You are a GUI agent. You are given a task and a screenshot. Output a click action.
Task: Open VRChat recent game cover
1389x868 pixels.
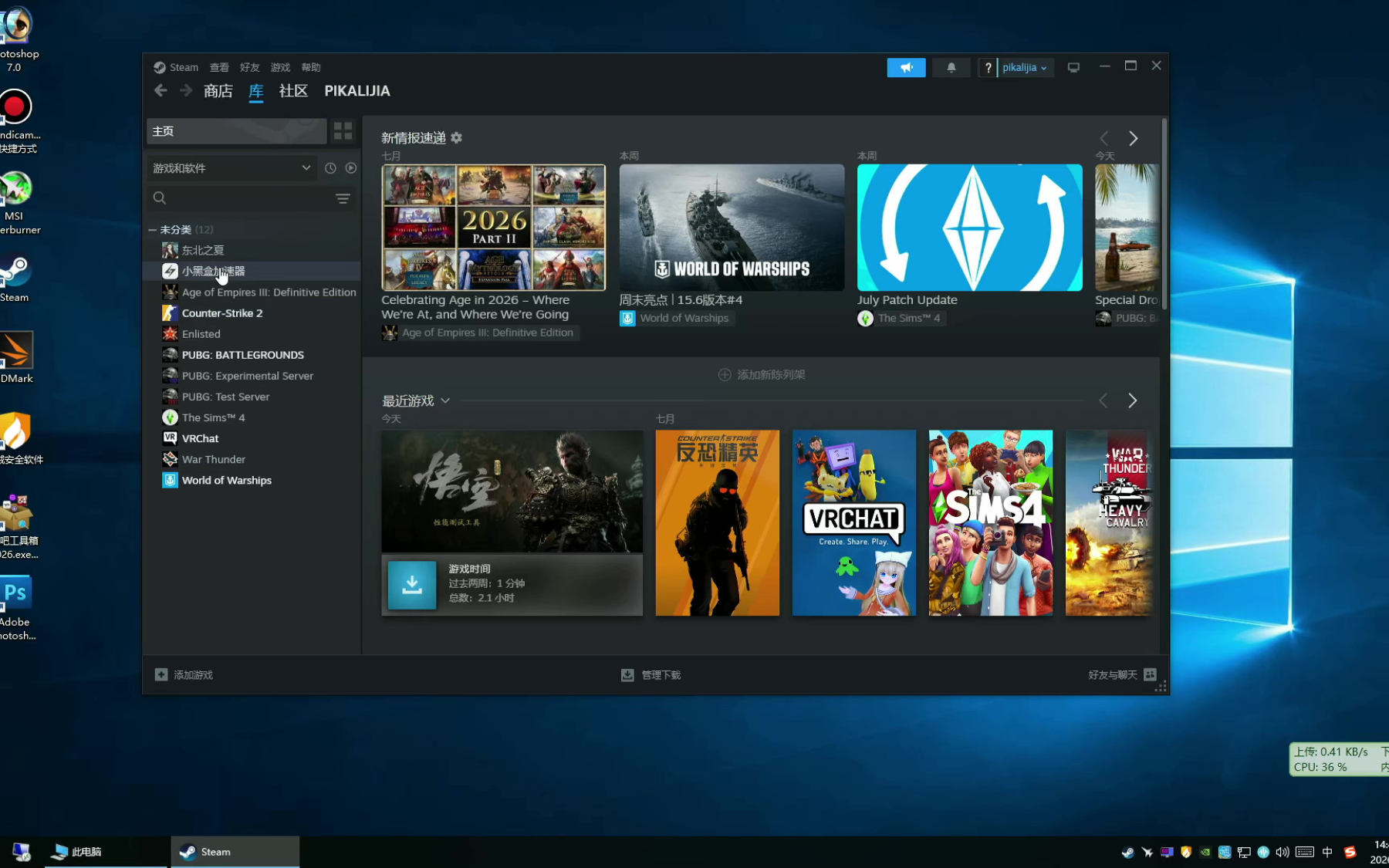[854, 523]
